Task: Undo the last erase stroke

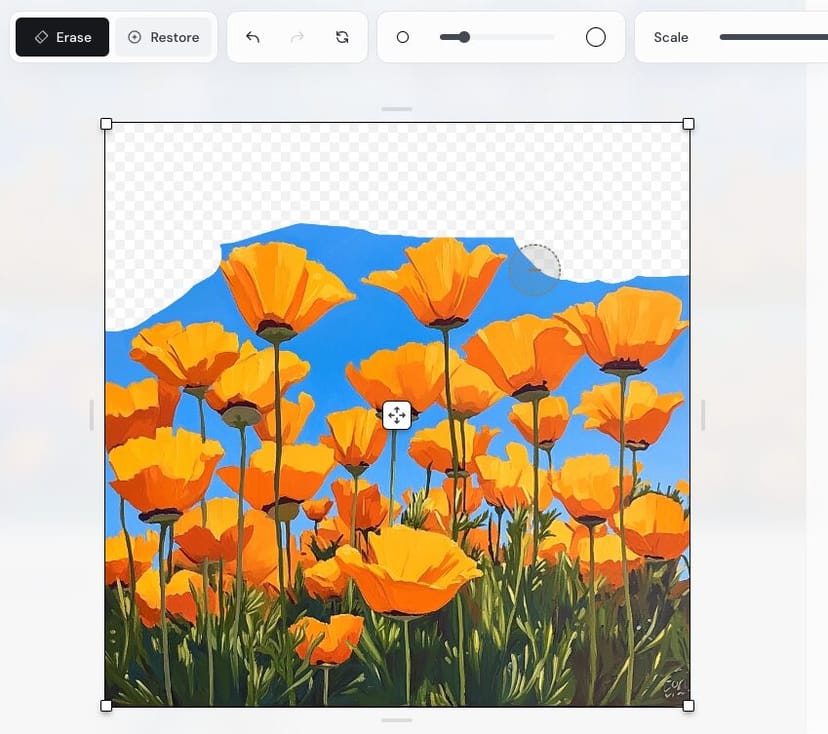Action: tap(253, 37)
